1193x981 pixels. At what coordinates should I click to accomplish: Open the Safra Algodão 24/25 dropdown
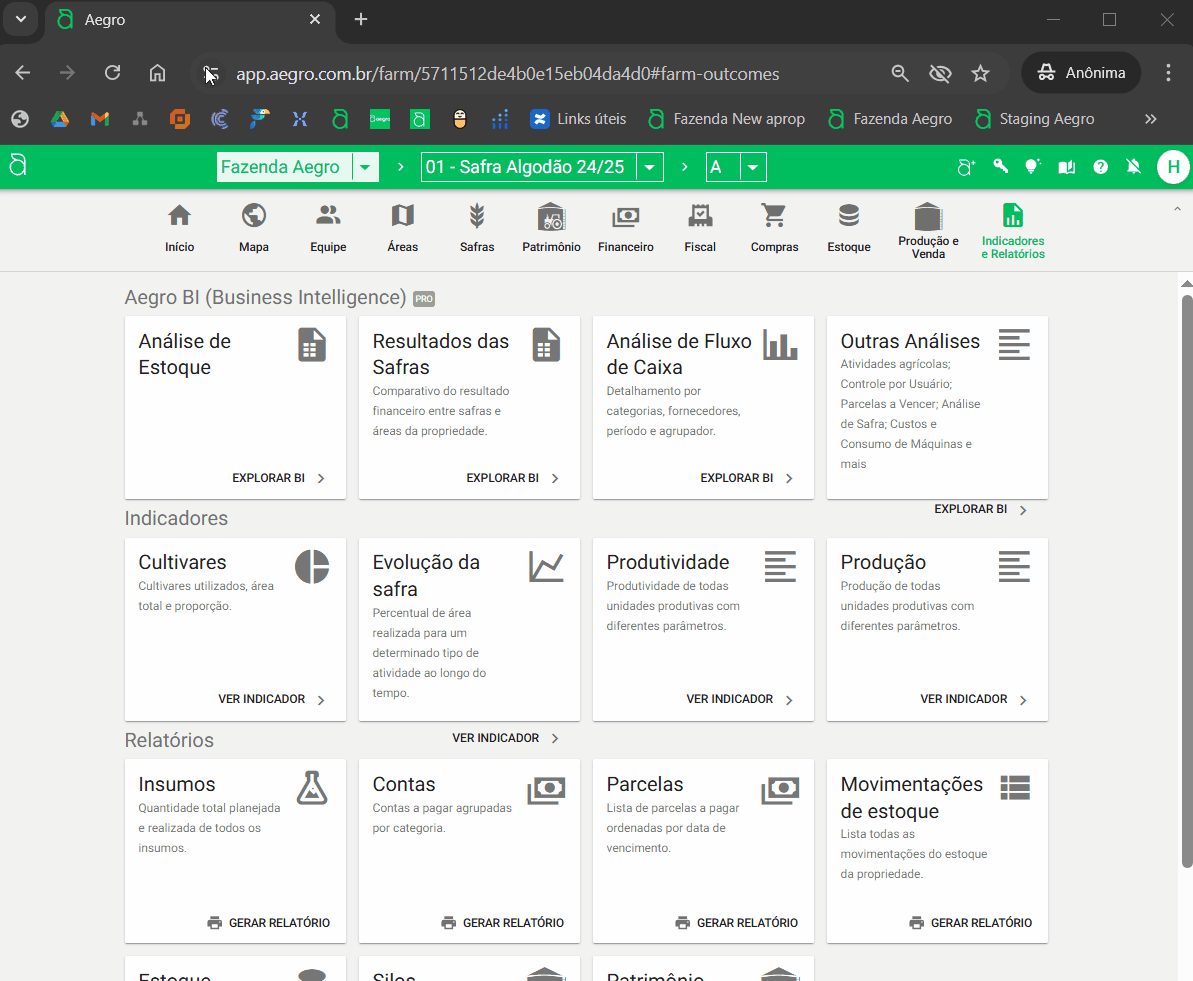[650, 167]
